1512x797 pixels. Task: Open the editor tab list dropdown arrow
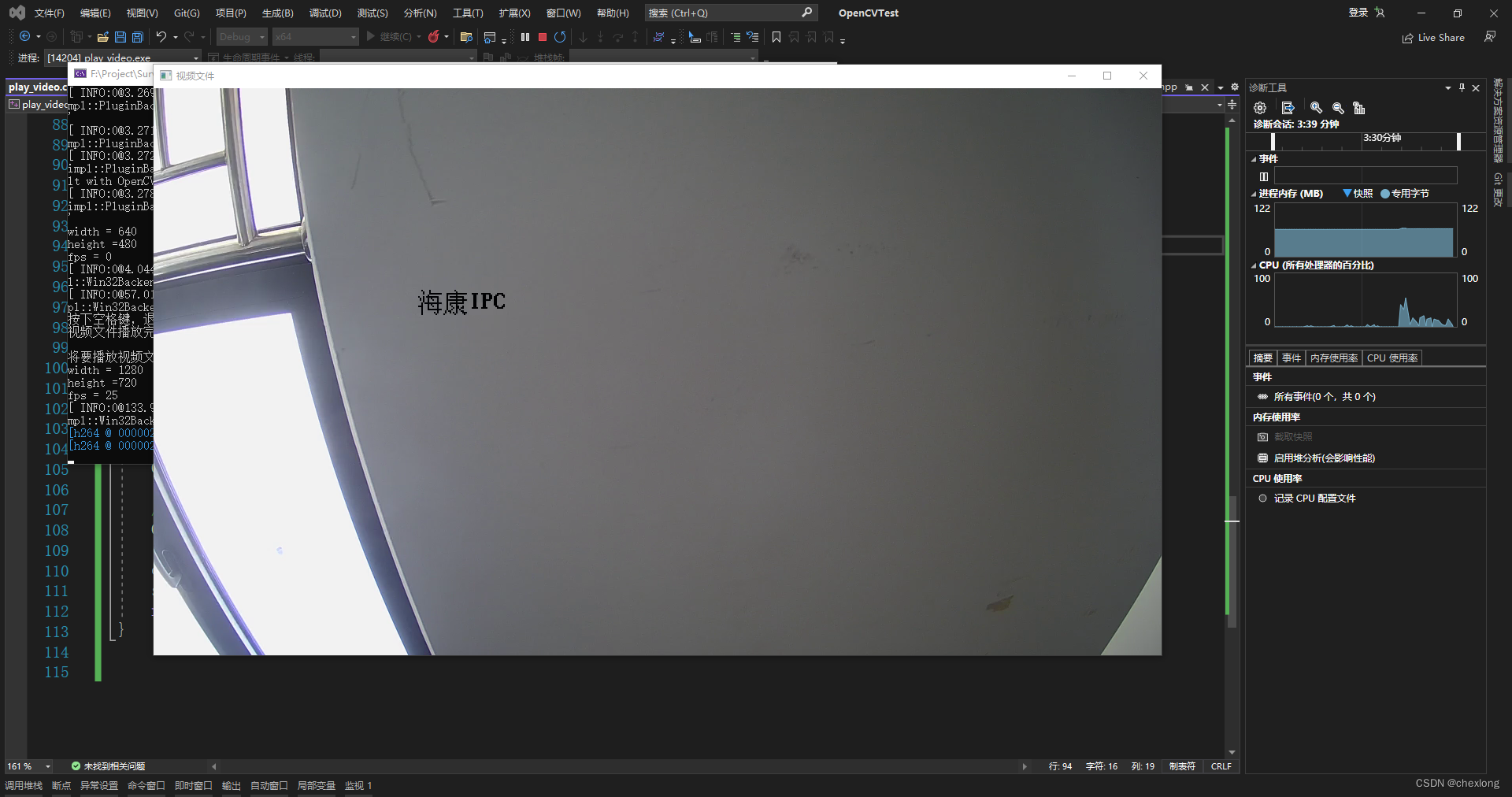coord(1221,87)
